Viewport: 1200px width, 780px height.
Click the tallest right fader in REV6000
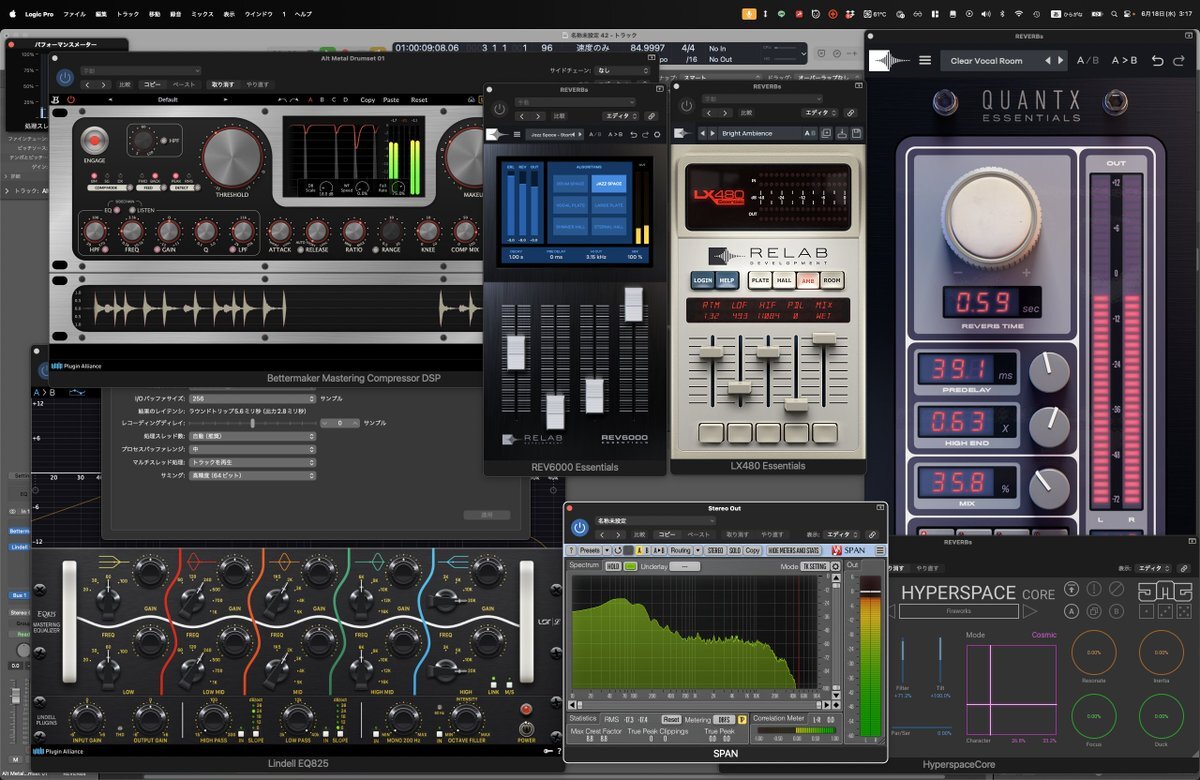tap(632, 304)
